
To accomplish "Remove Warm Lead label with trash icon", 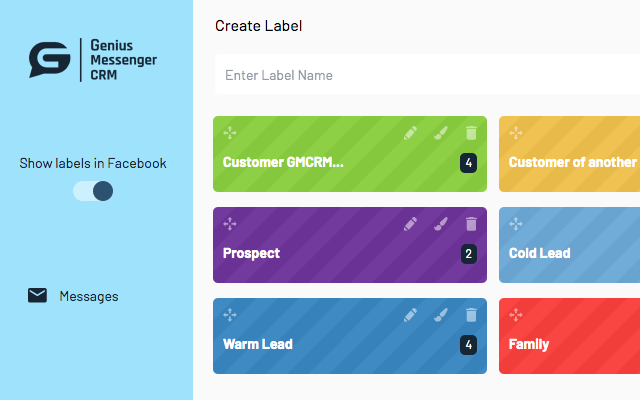I will coord(471,315).
